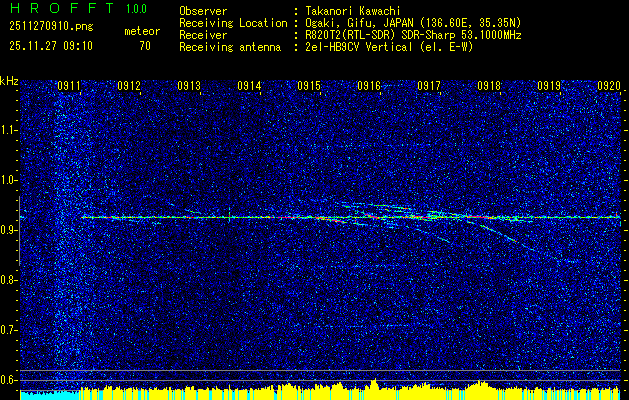Click the version number 1.0.0

pos(136,9)
